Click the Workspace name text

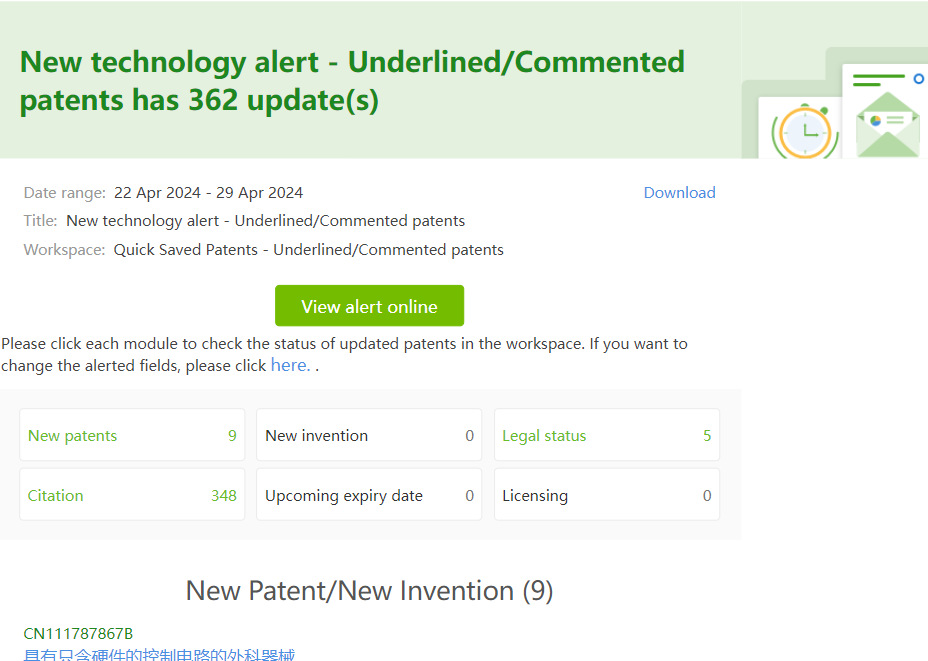(308, 250)
